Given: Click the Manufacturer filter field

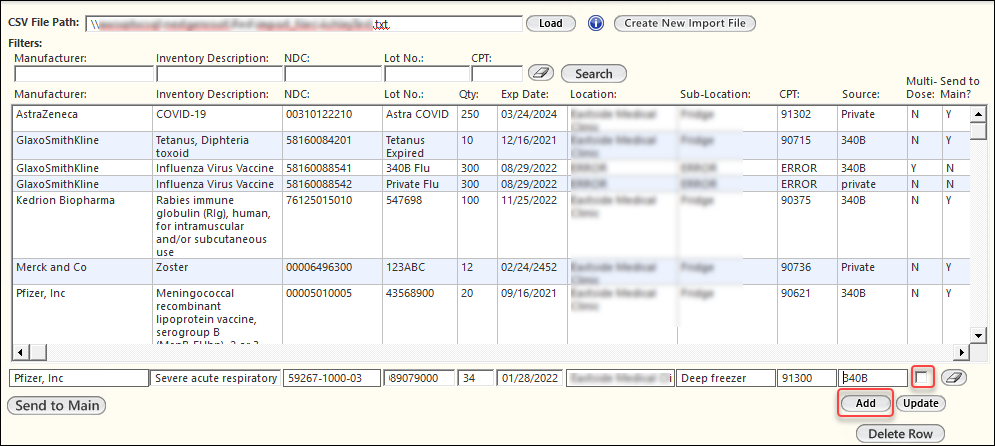Looking at the screenshot, I should 84,74.
